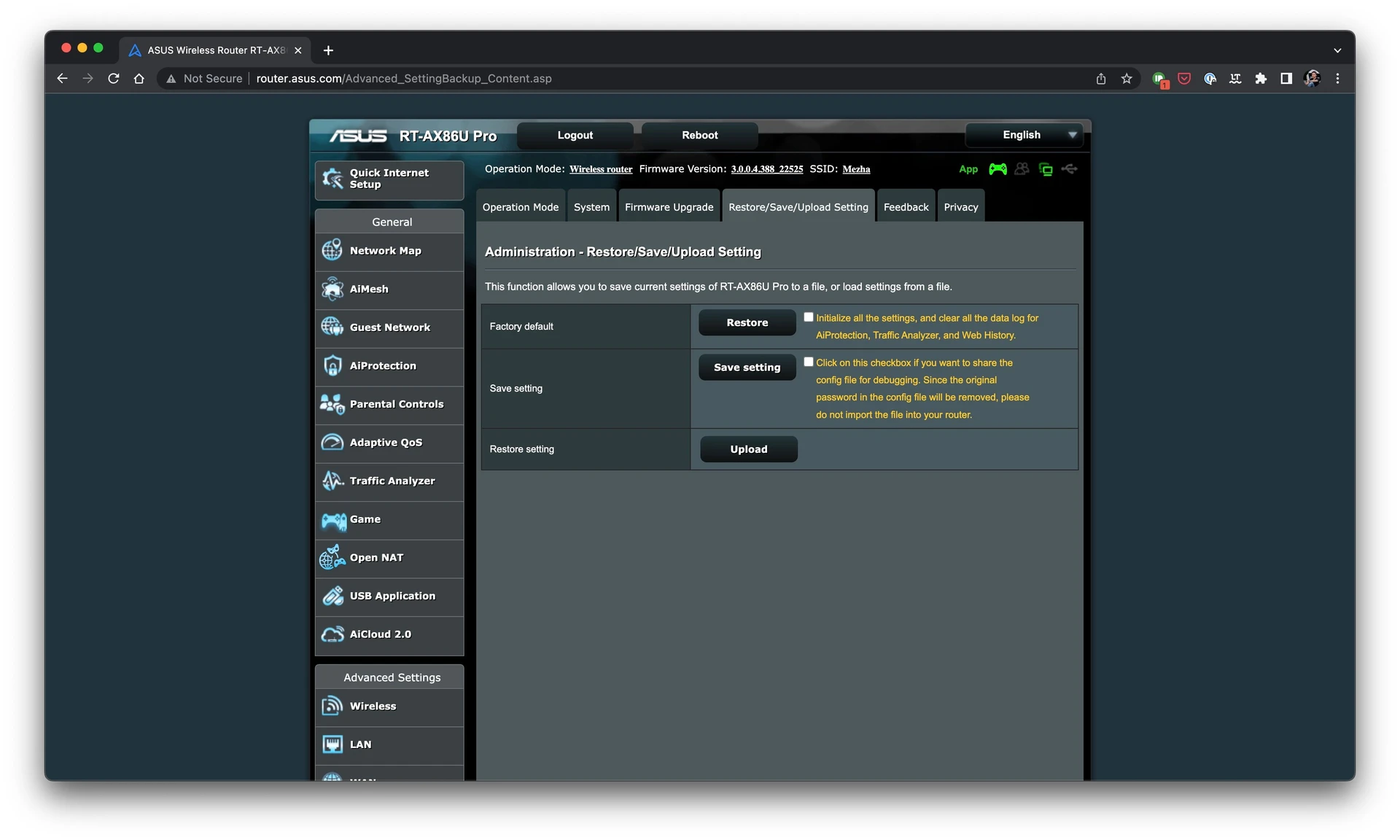This screenshot has height=840, width=1400.
Task: Open the Chrome three-dot menu
Action: (x=1337, y=79)
